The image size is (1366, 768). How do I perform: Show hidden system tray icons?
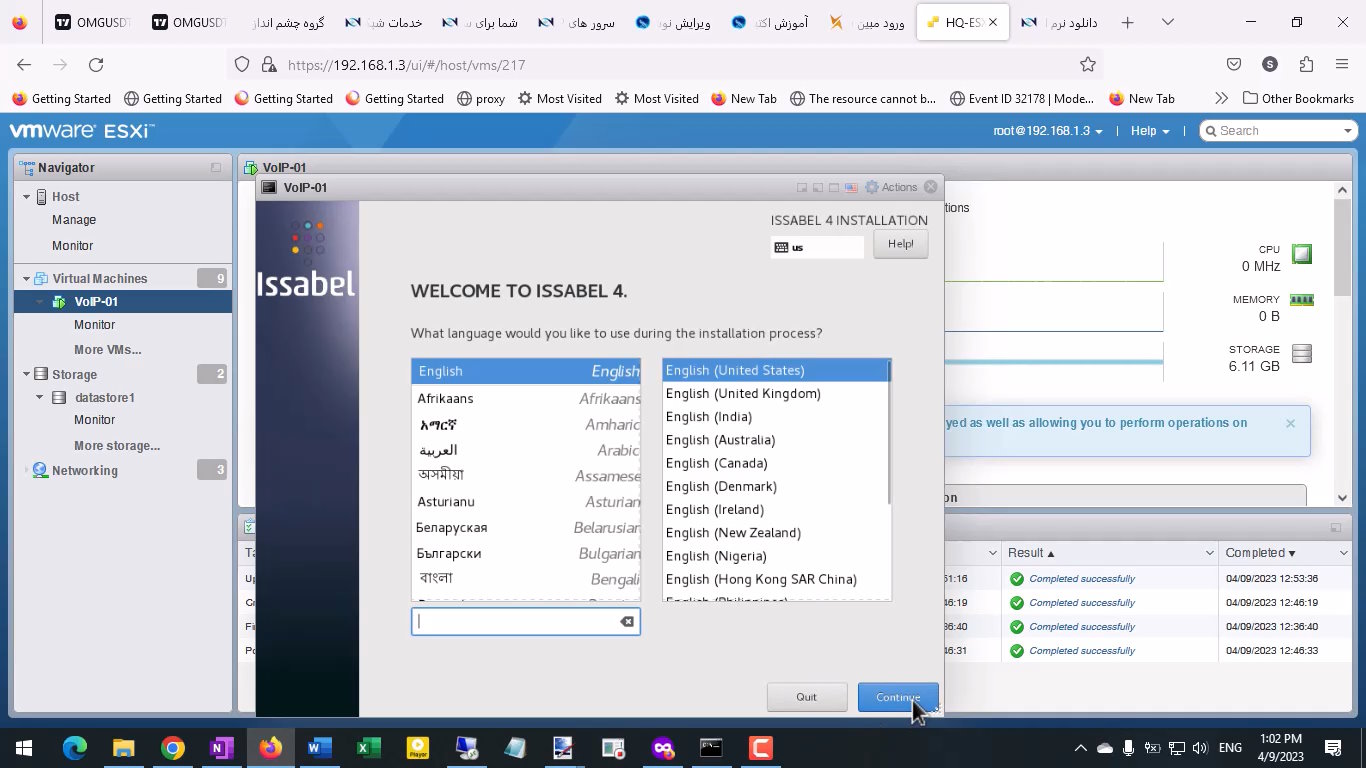click(x=1080, y=748)
